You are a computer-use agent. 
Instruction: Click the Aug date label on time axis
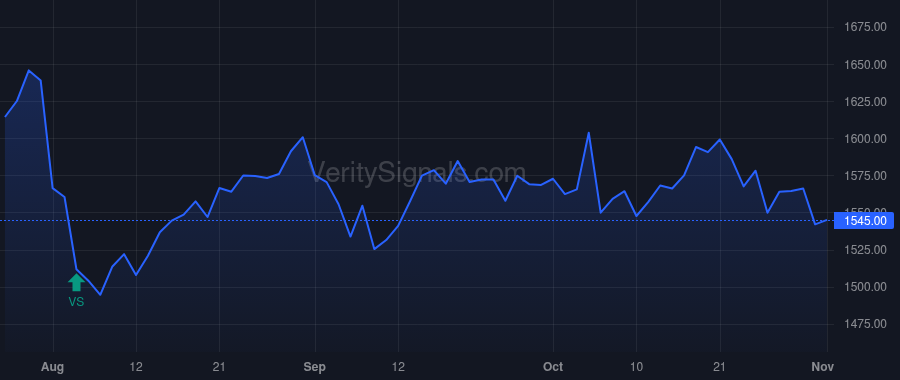(53, 367)
